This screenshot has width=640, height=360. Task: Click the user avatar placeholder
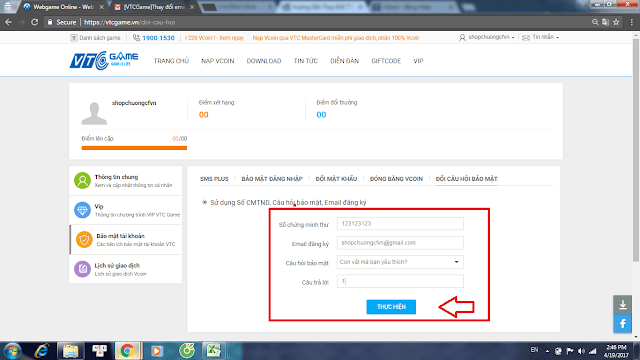tap(94, 113)
